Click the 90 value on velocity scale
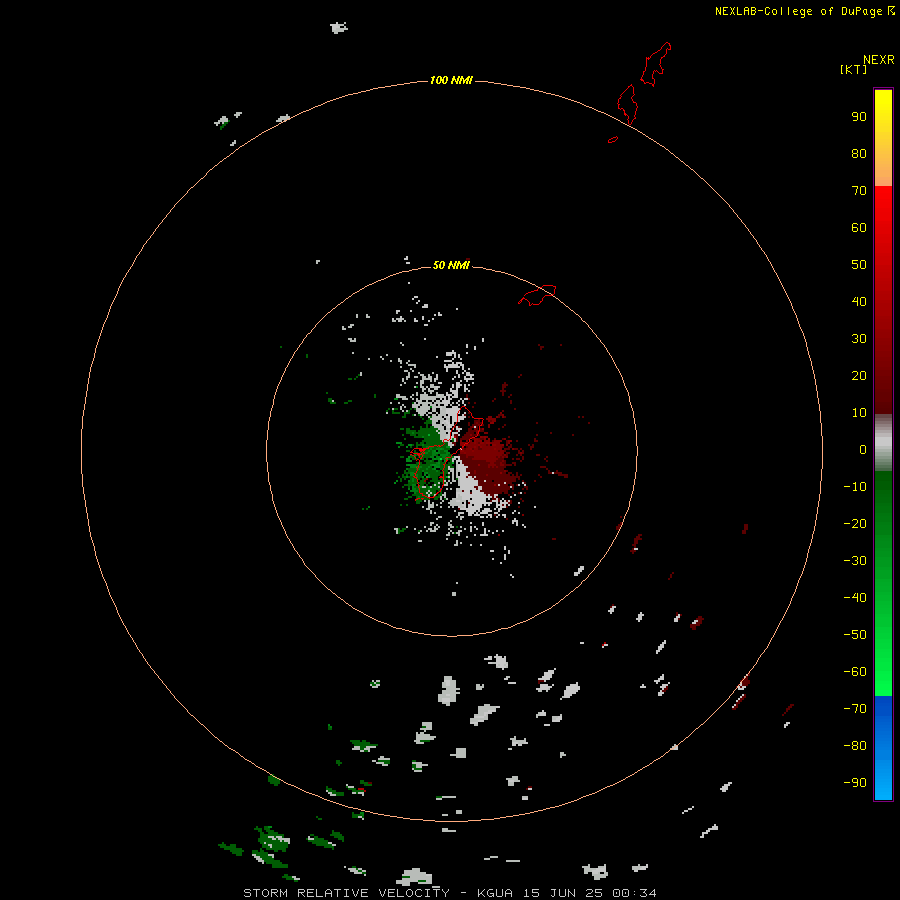900x900 pixels. (859, 117)
